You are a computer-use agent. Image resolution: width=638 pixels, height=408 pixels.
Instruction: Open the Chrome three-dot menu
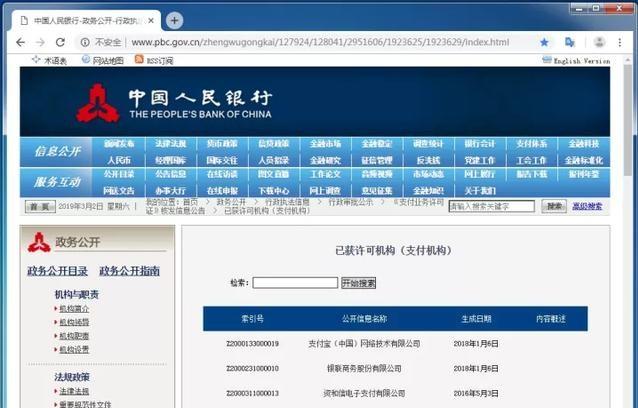click(620, 42)
